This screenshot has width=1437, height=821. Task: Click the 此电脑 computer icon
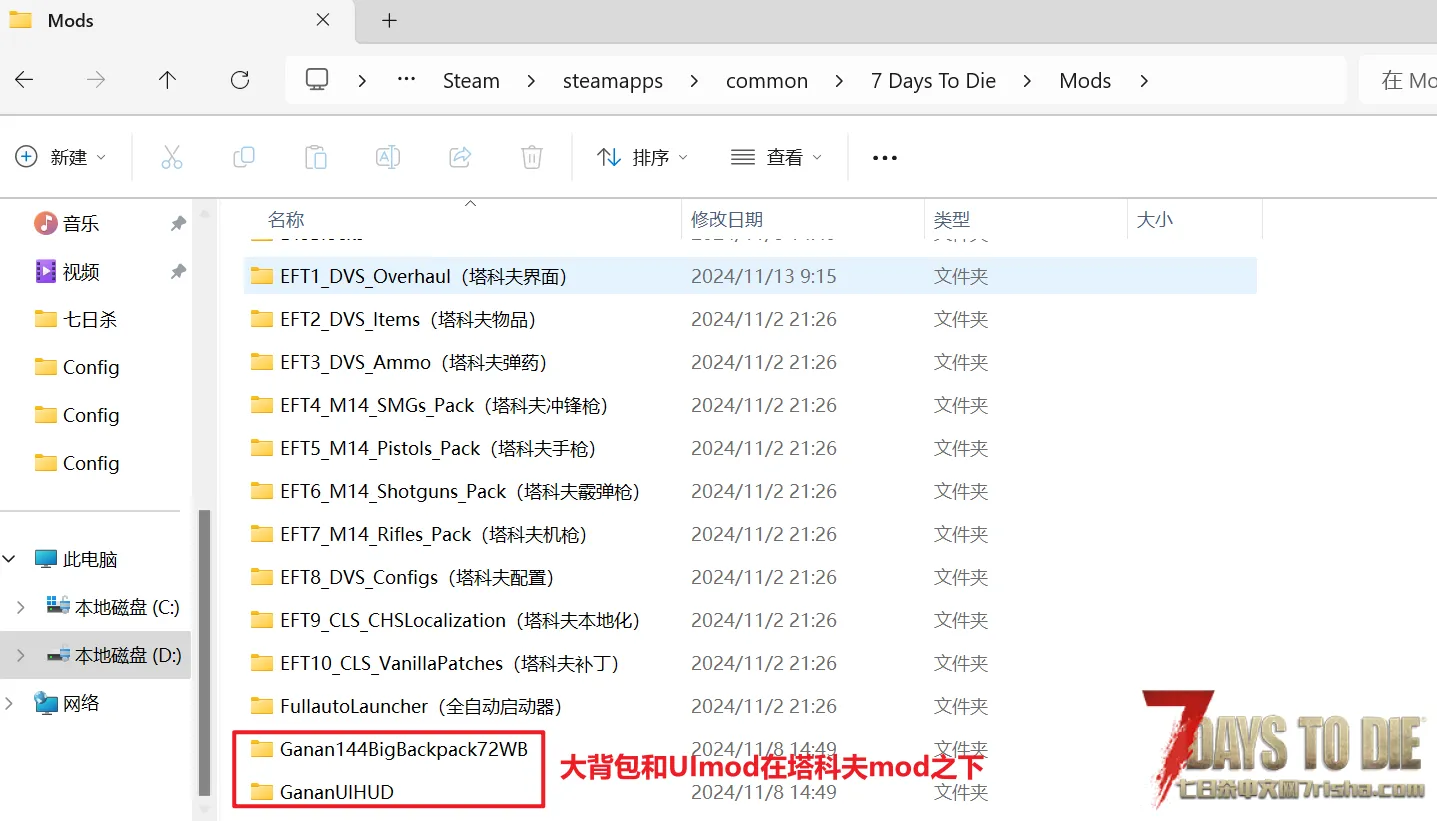pyautogui.click(x=46, y=559)
